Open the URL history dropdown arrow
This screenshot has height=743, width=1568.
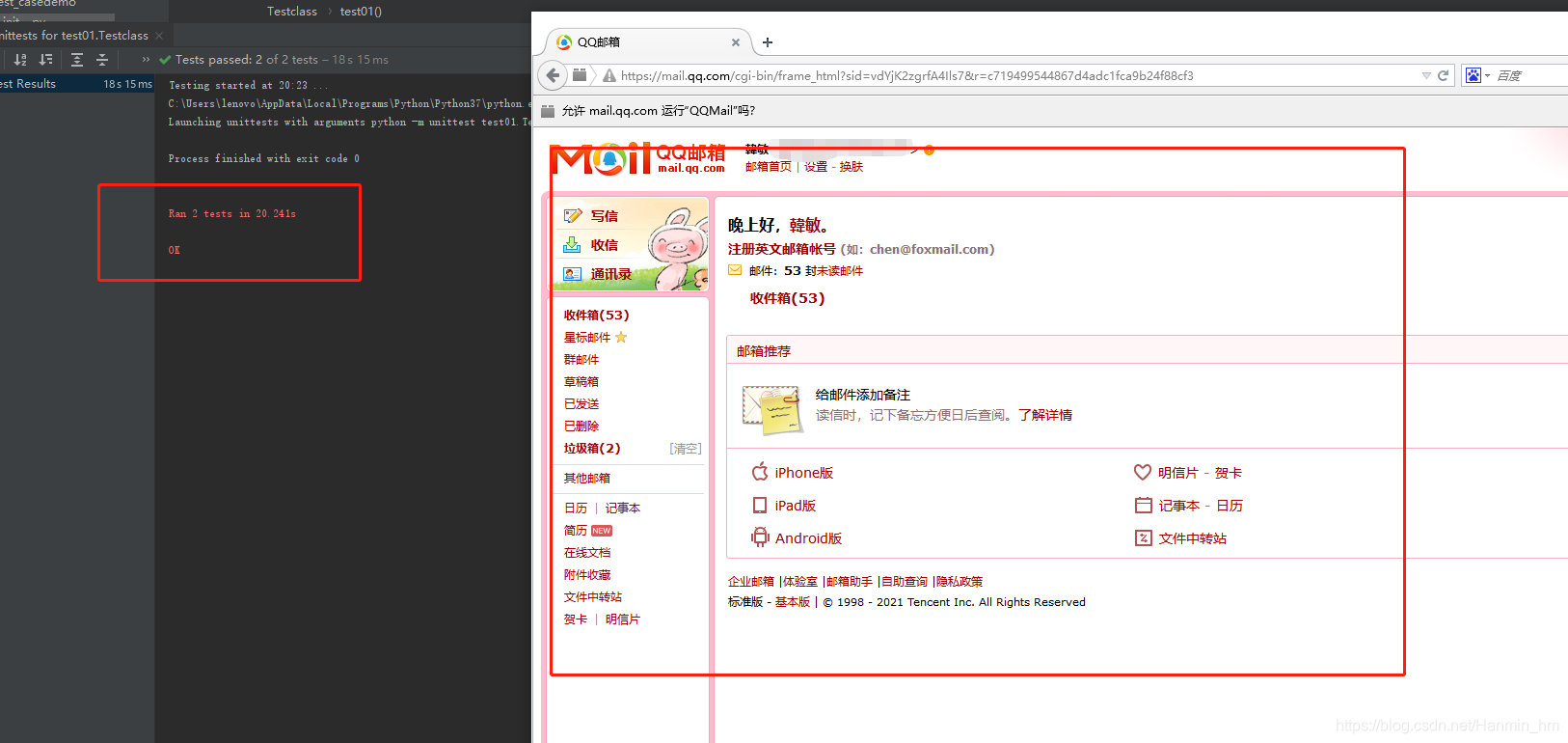pyautogui.click(x=1426, y=75)
